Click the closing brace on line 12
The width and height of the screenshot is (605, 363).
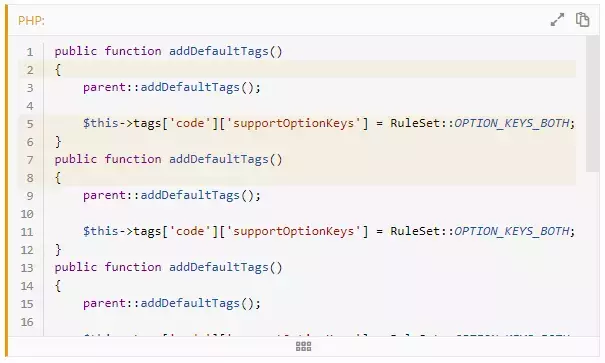(x=58, y=250)
